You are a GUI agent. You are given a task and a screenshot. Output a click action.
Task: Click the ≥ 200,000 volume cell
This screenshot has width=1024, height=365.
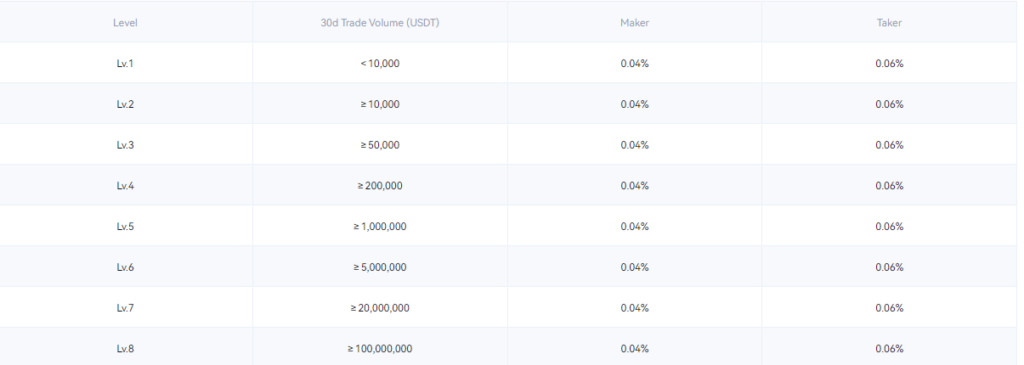(380, 186)
